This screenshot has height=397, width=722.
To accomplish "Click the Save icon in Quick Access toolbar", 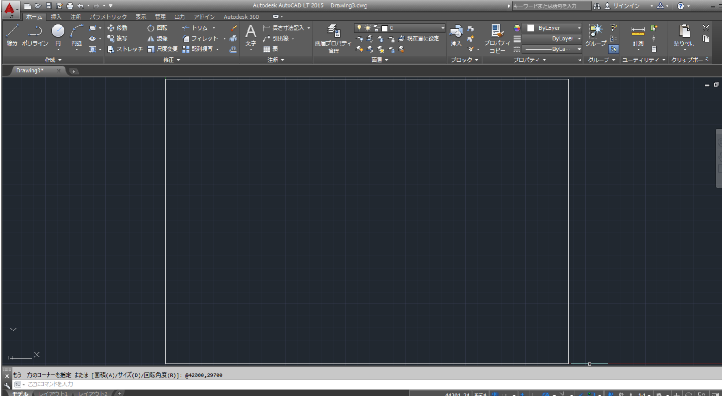I will click(x=49, y=6).
